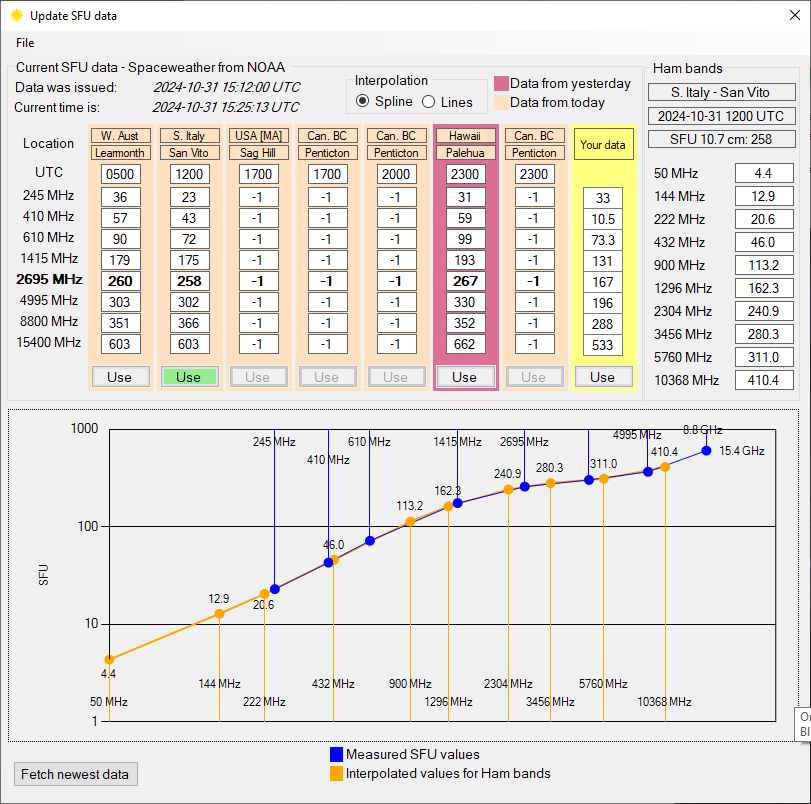Click Data from yesterday pink color swatch
Viewport: 811px width, 804px height.
click(x=501, y=83)
